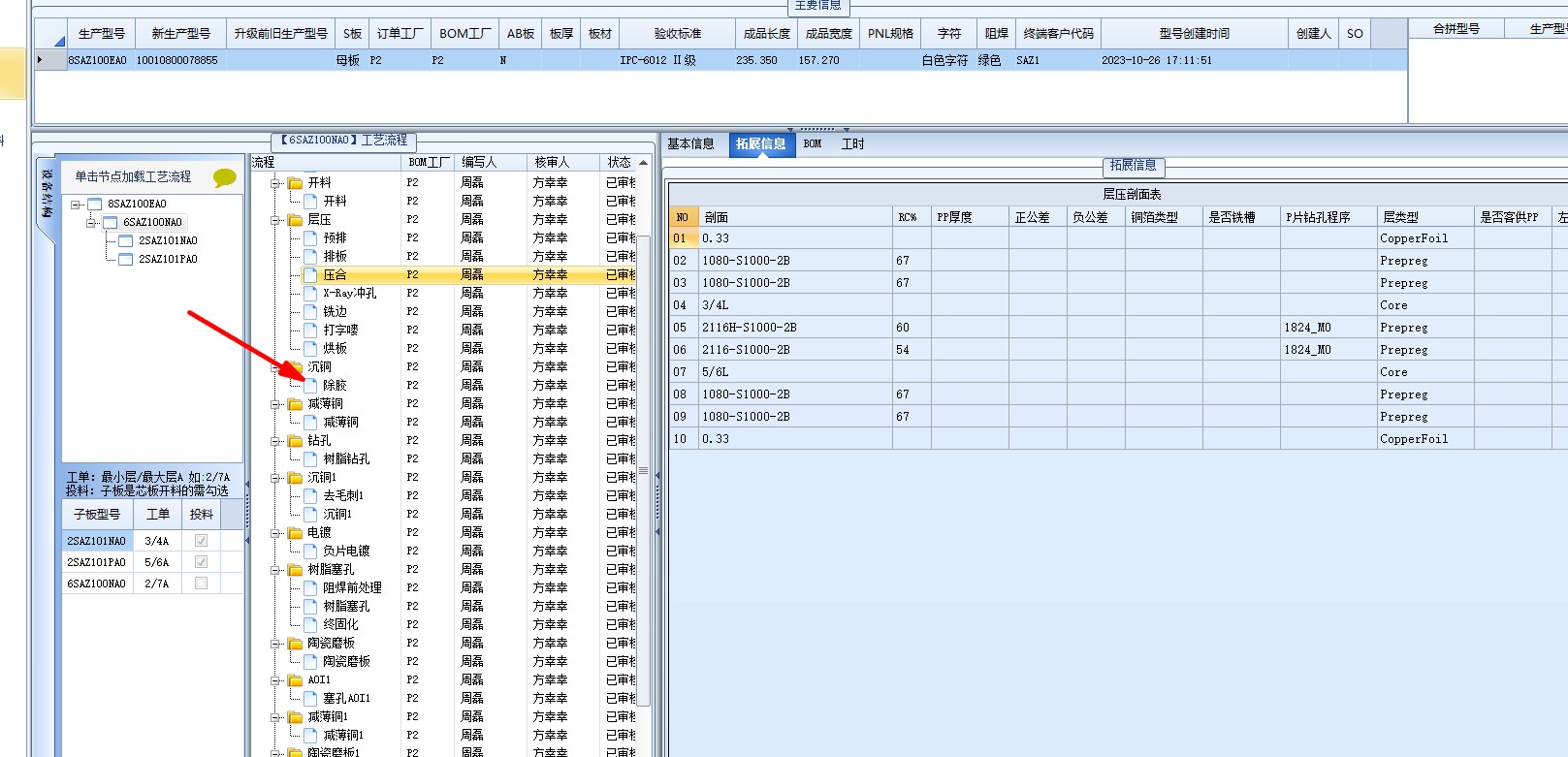Image resolution: width=1568 pixels, height=757 pixels.
Task: Click the document icon beside 打字唛
Action: pos(311,331)
